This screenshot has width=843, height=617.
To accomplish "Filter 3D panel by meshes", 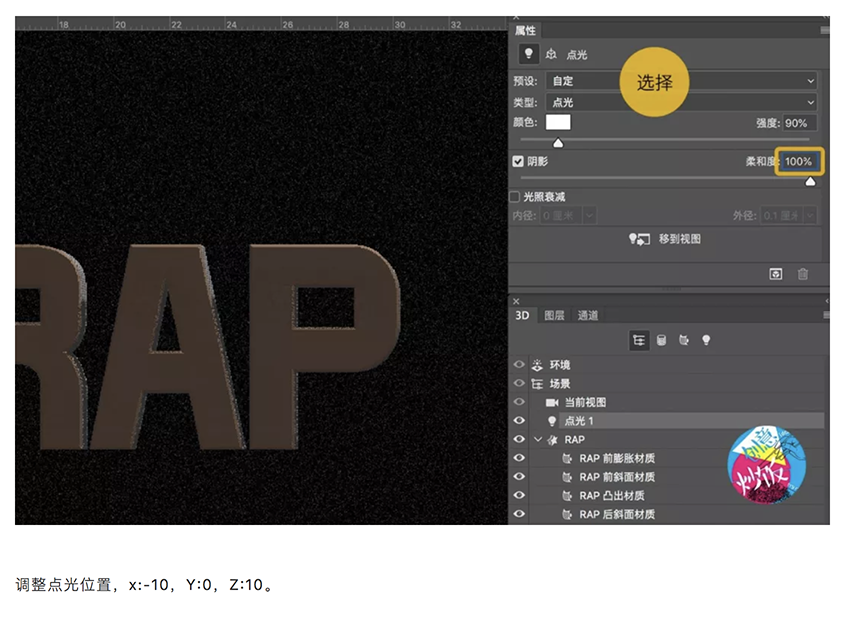I will (x=661, y=340).
